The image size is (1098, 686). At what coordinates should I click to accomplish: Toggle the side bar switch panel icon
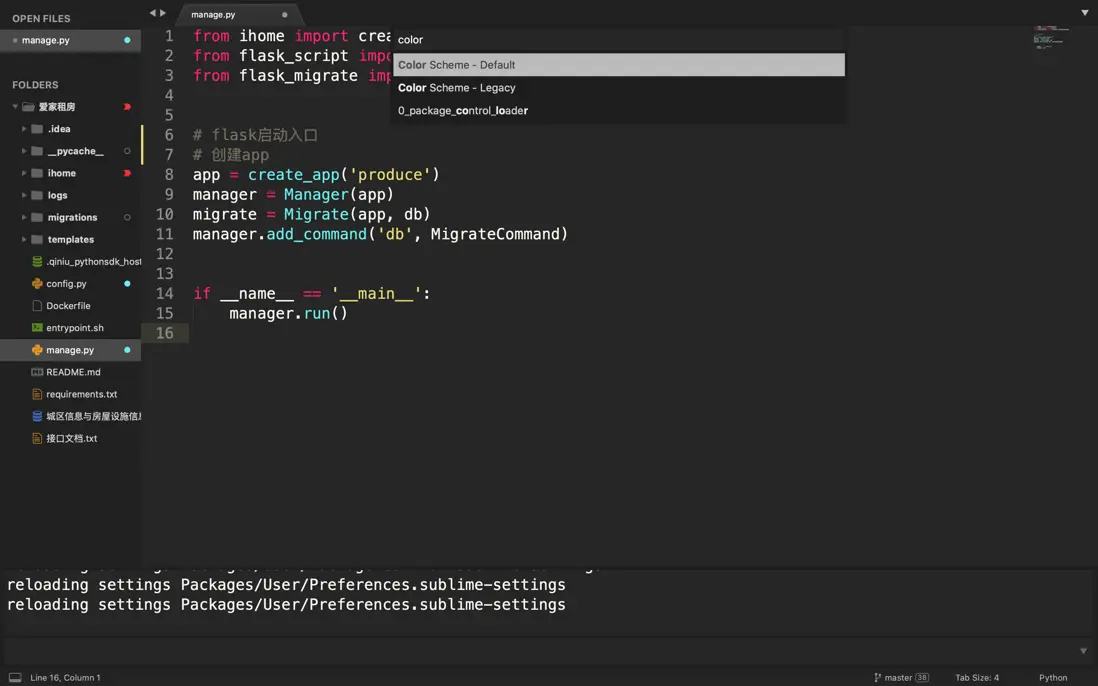click(x=15, y=678)
